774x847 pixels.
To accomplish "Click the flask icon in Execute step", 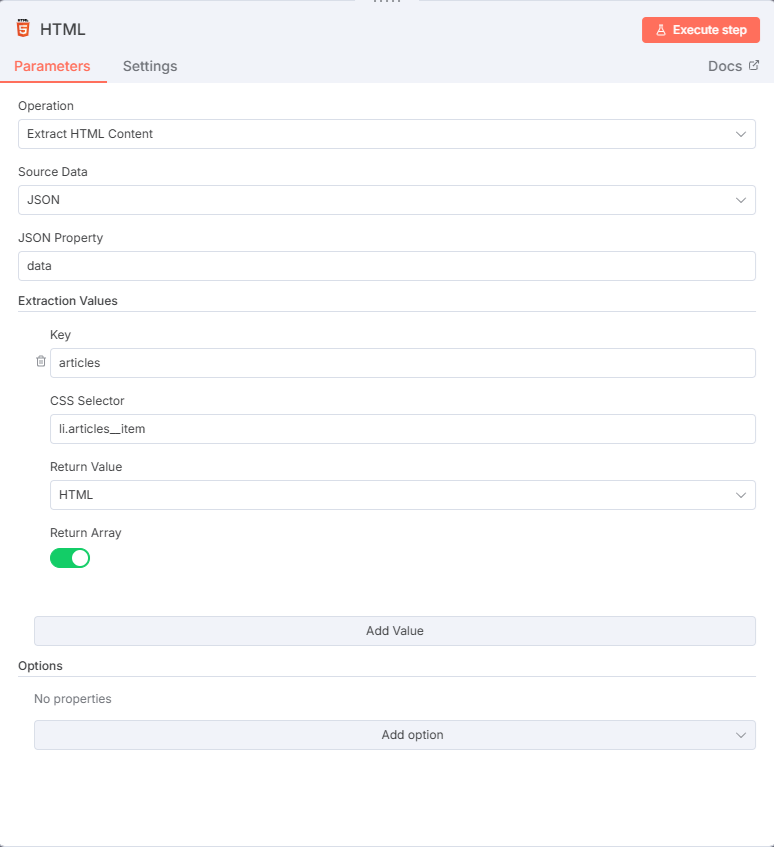I will 661,30.
